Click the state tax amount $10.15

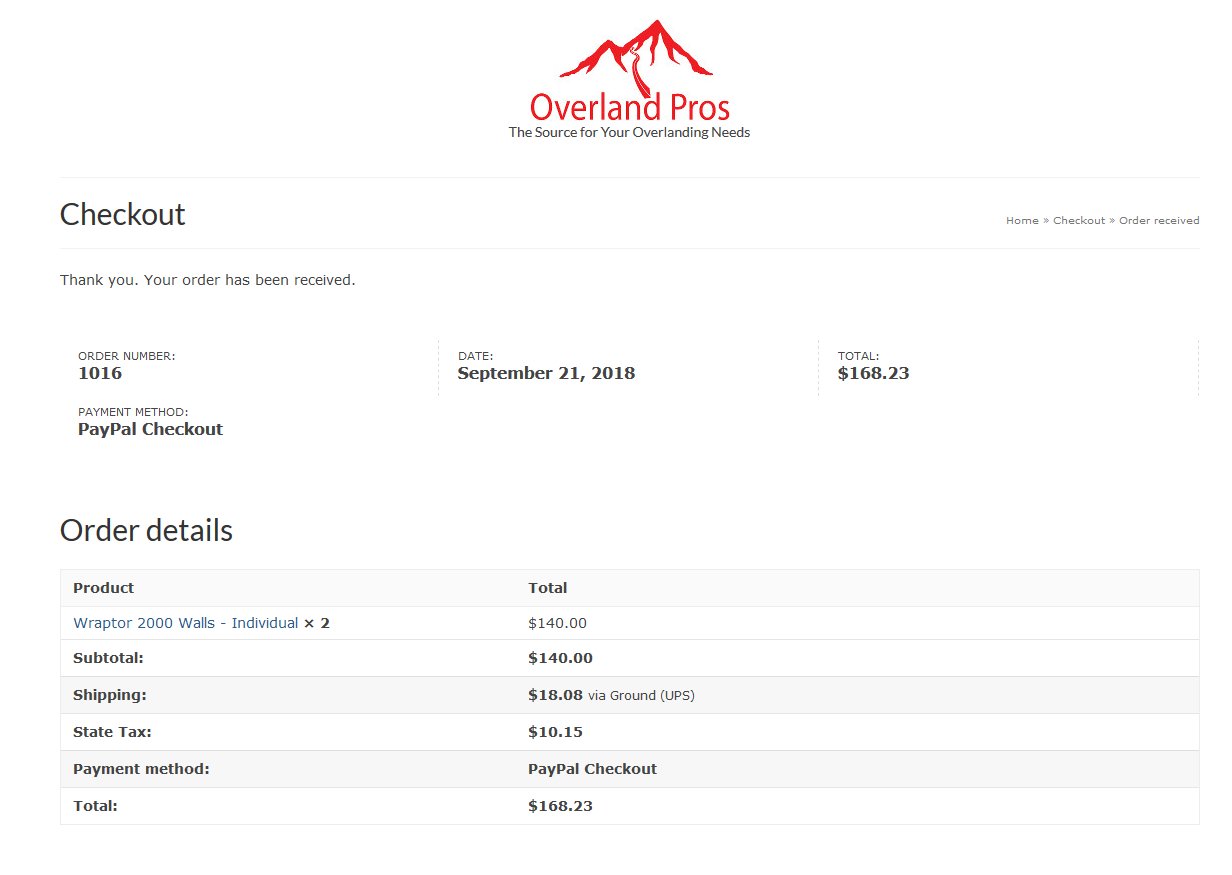pyautogui.click(x=555, y=732)
